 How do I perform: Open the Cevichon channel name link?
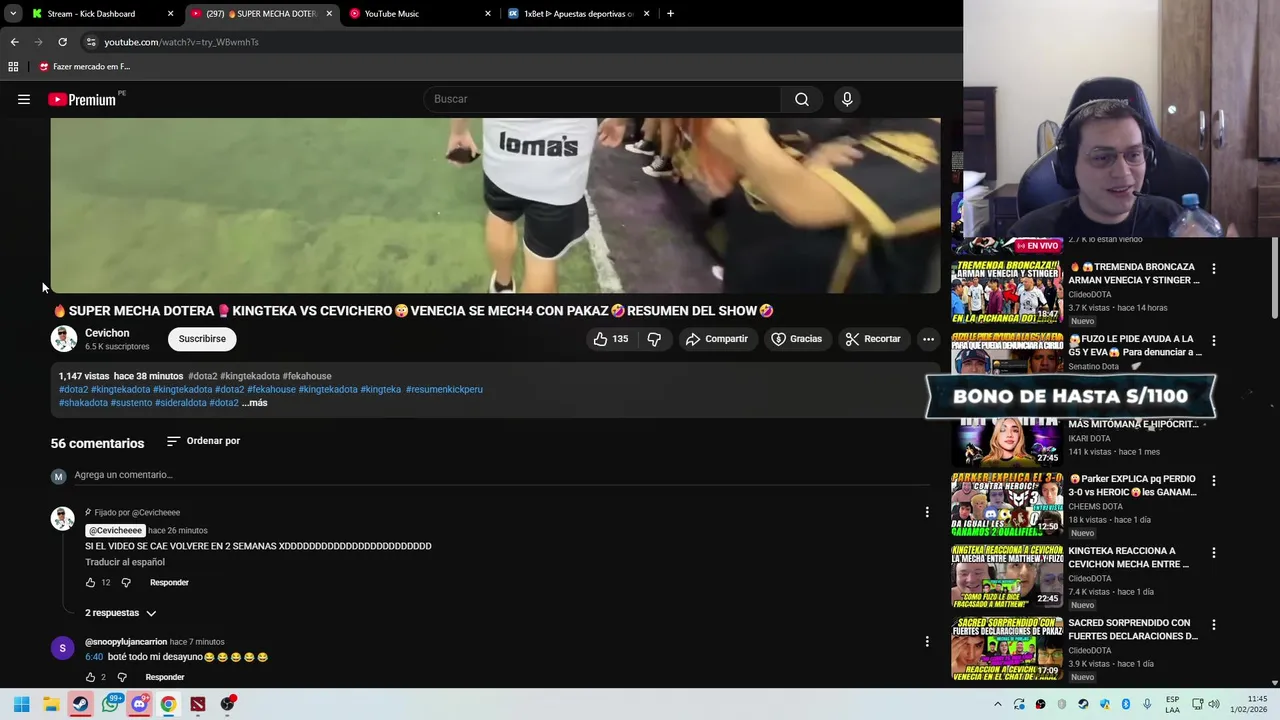click(x=107, y=333)
